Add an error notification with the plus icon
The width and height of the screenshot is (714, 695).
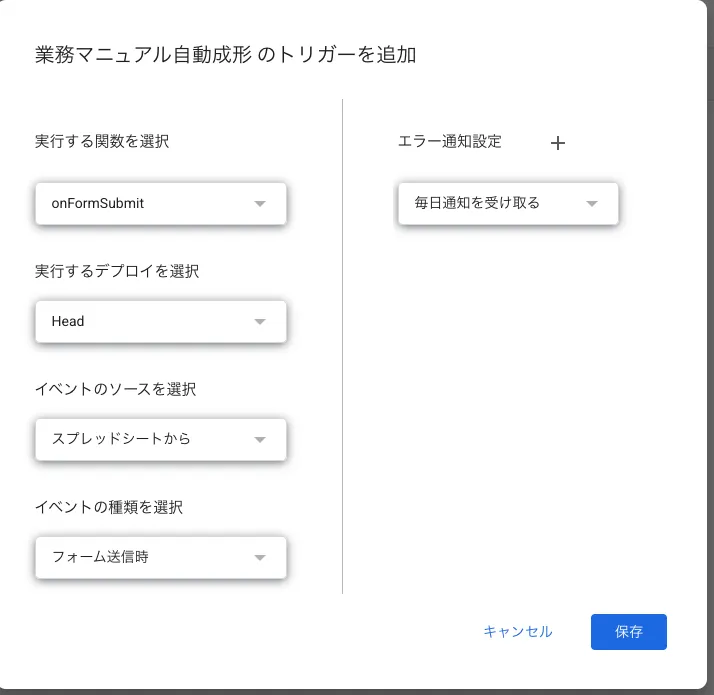pyautogui.click(x=557, y=143)
